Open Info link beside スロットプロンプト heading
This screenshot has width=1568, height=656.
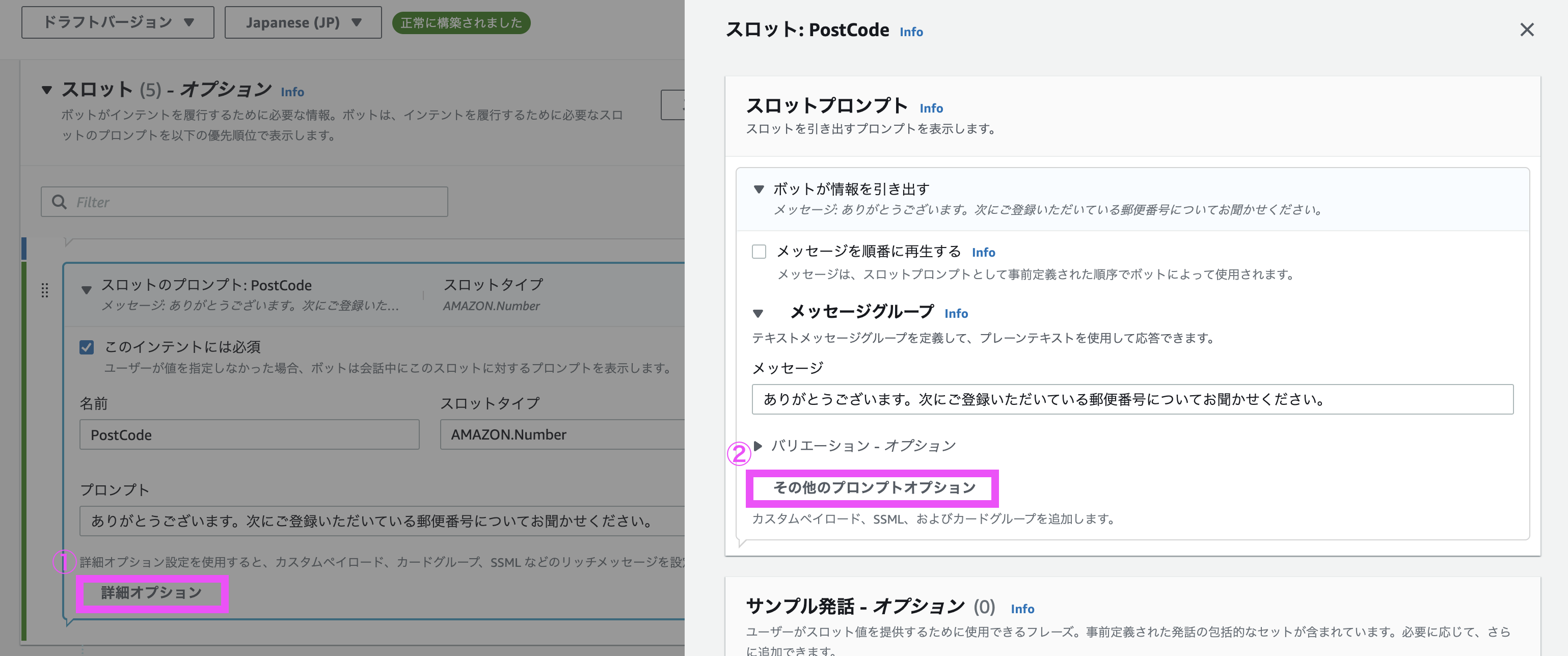tap(931, 108)
